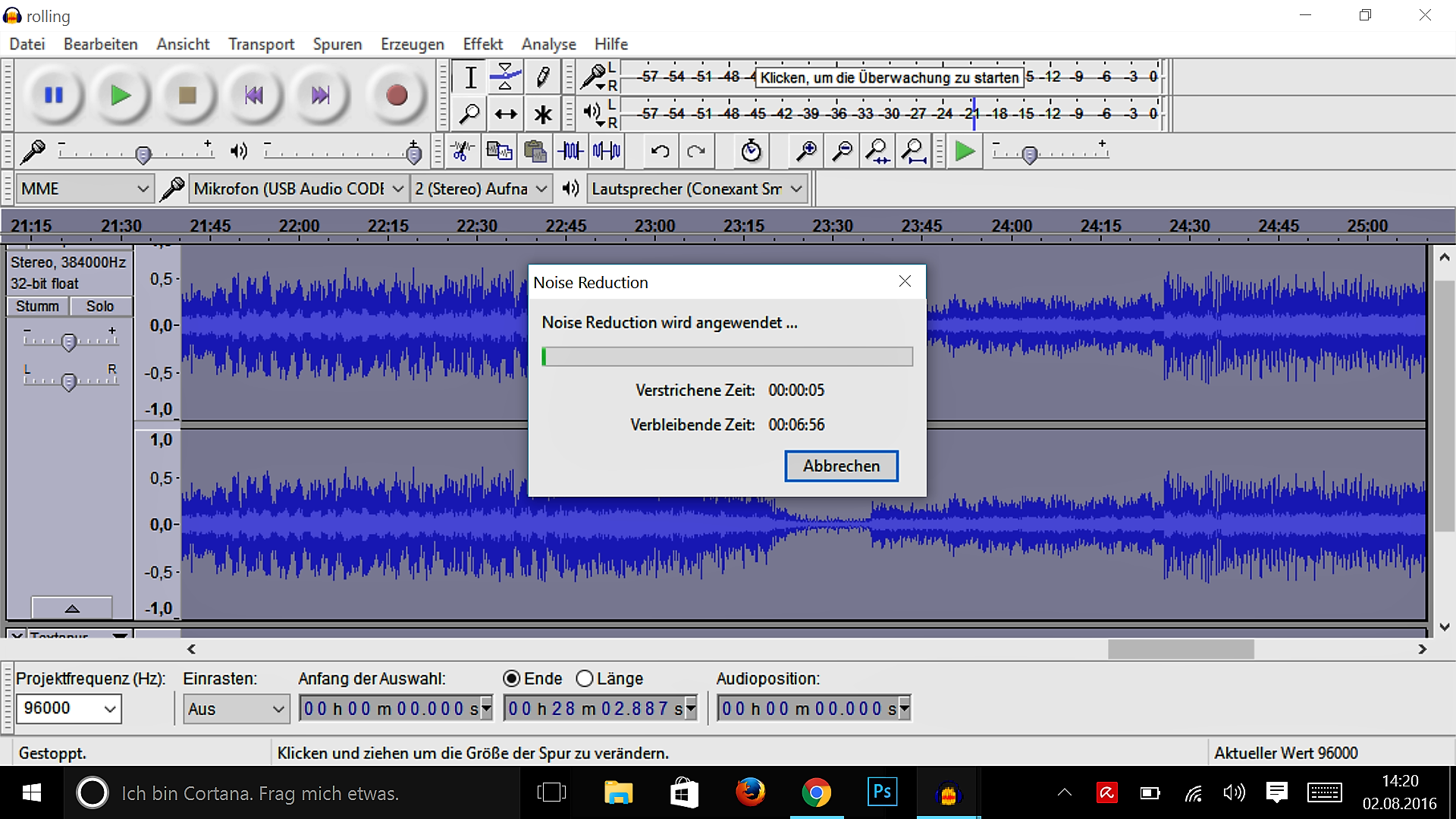Open the Effekt menu
The image size is (1456, 819).
pyautogui.click(x=482, y=44)
